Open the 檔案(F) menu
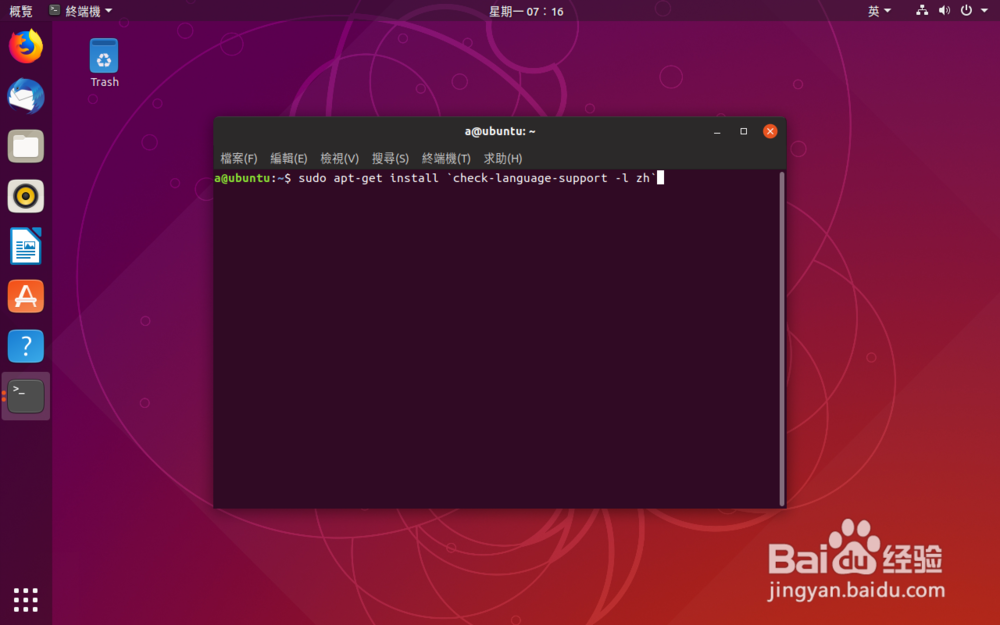The width and height of the screenshot is (1000, 625). click(239, 158)
